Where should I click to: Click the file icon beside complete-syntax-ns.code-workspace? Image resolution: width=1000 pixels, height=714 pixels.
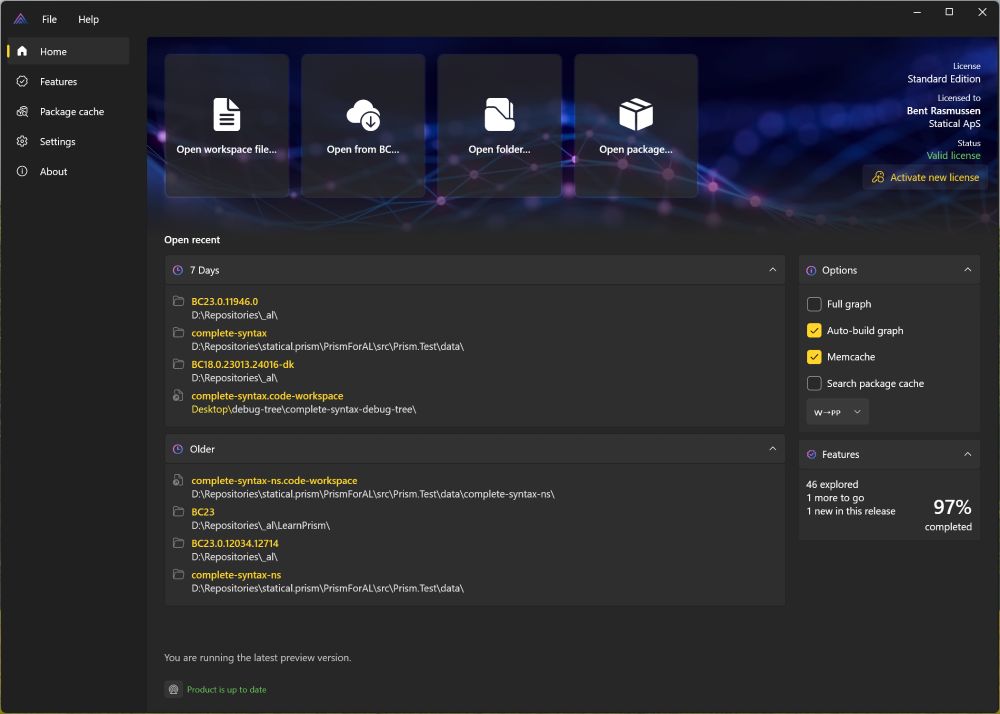tap(179, 480)
